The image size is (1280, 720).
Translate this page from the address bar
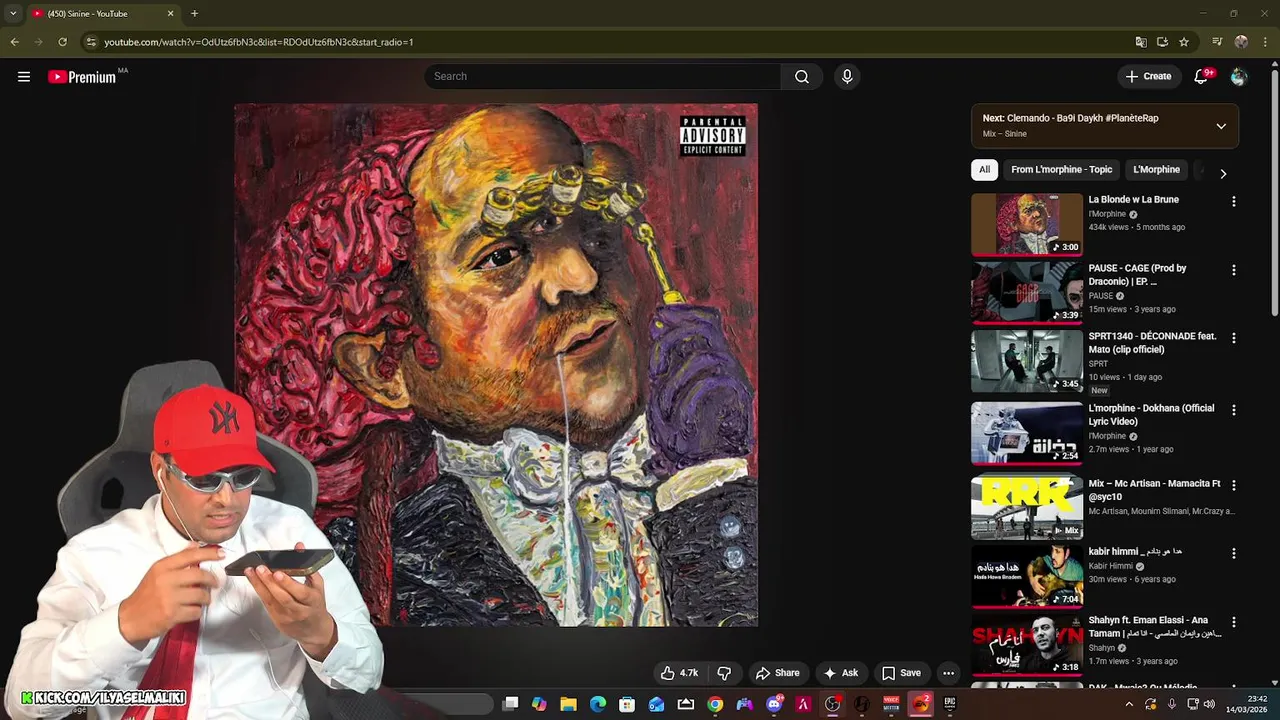point(1141,42)
